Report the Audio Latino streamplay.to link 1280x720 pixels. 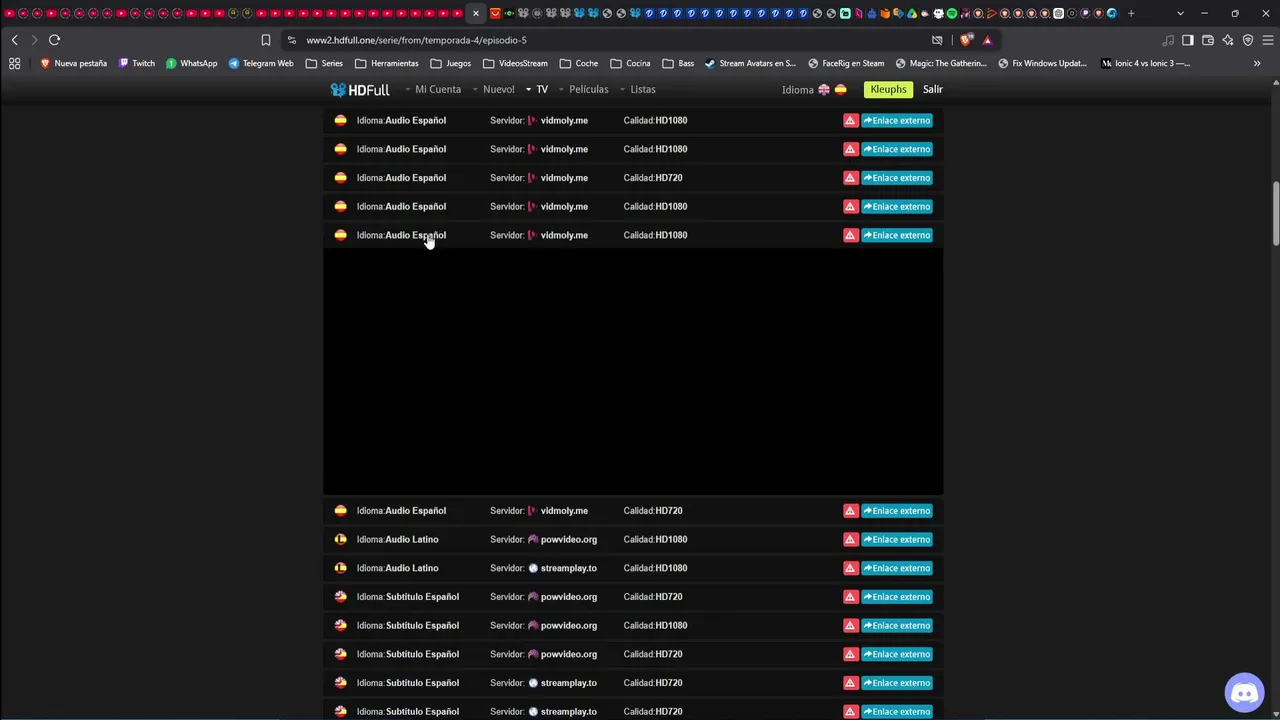point(850,568)
